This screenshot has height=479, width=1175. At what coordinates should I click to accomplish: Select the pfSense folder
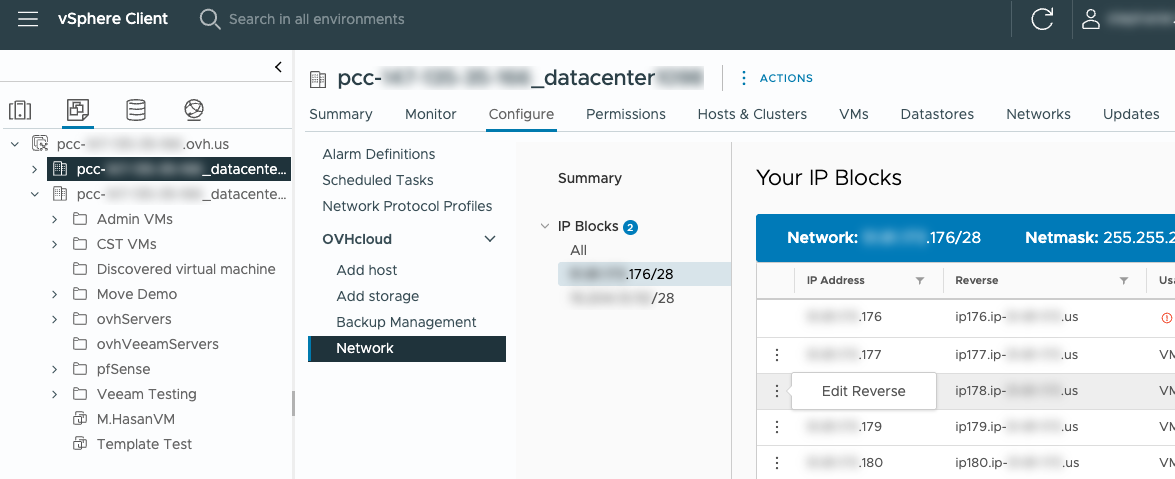124,369
